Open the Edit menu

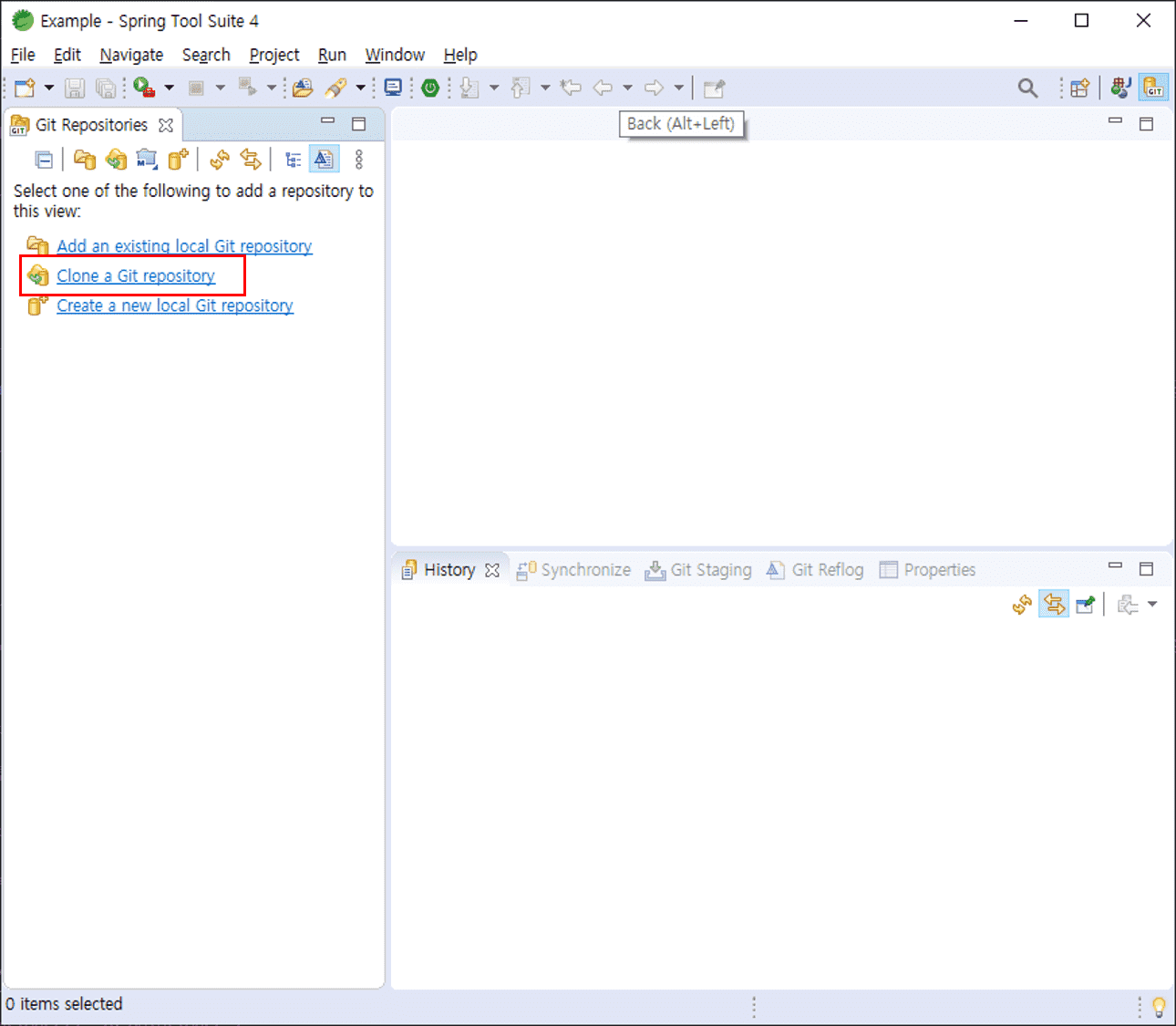point(67,55)
